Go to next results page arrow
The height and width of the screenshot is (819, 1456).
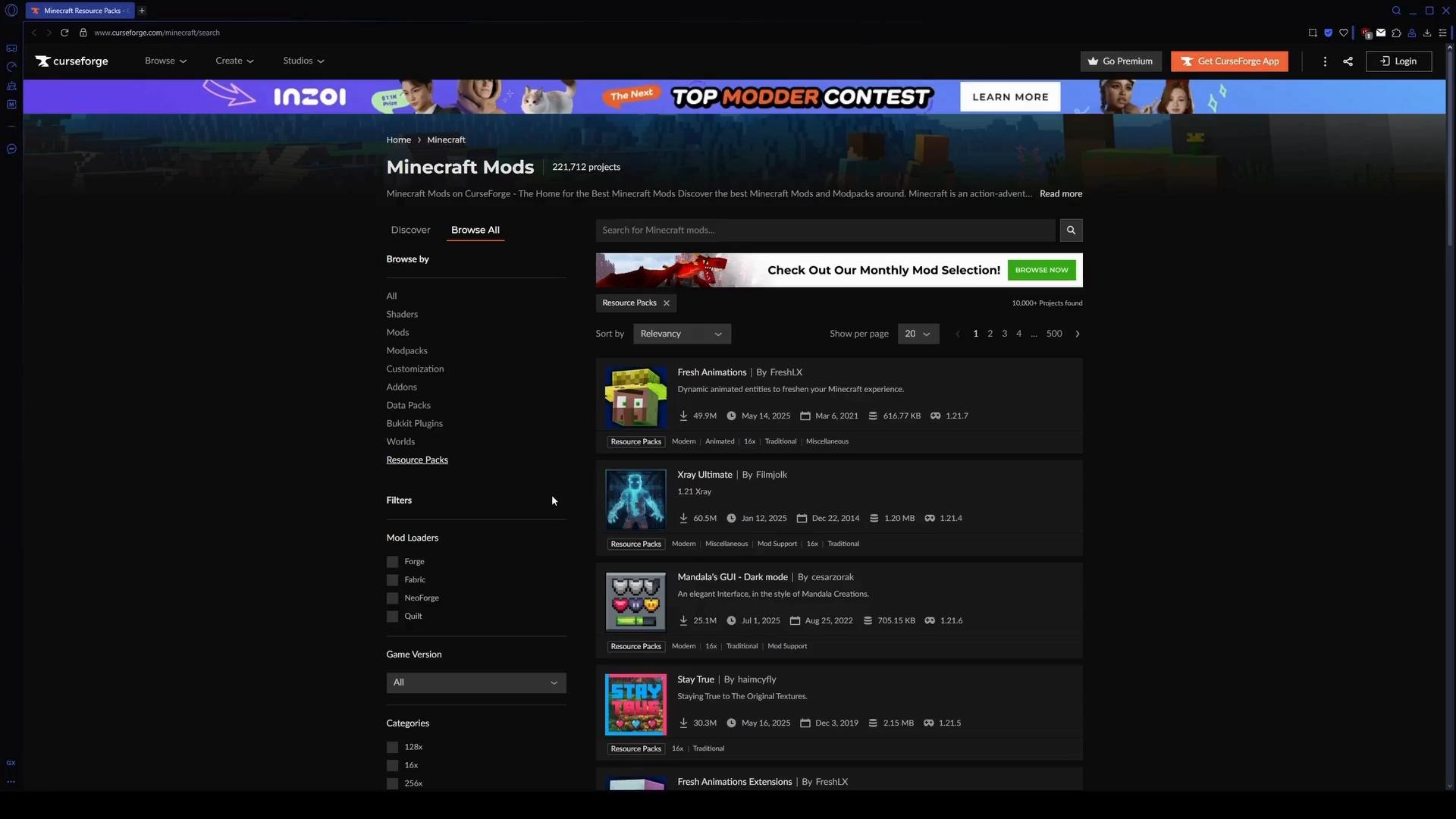click(1077, 334)
